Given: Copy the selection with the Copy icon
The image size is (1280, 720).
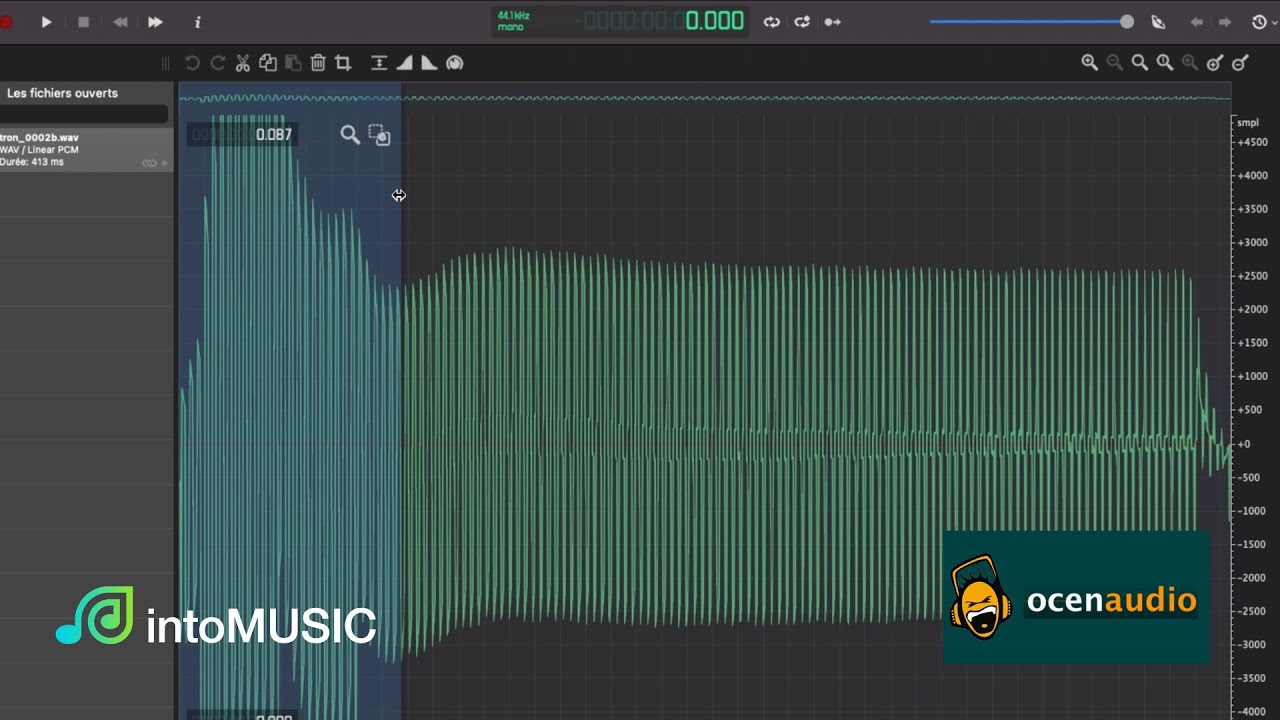Looking at the screenshot, I should click(x=267, y=63).
